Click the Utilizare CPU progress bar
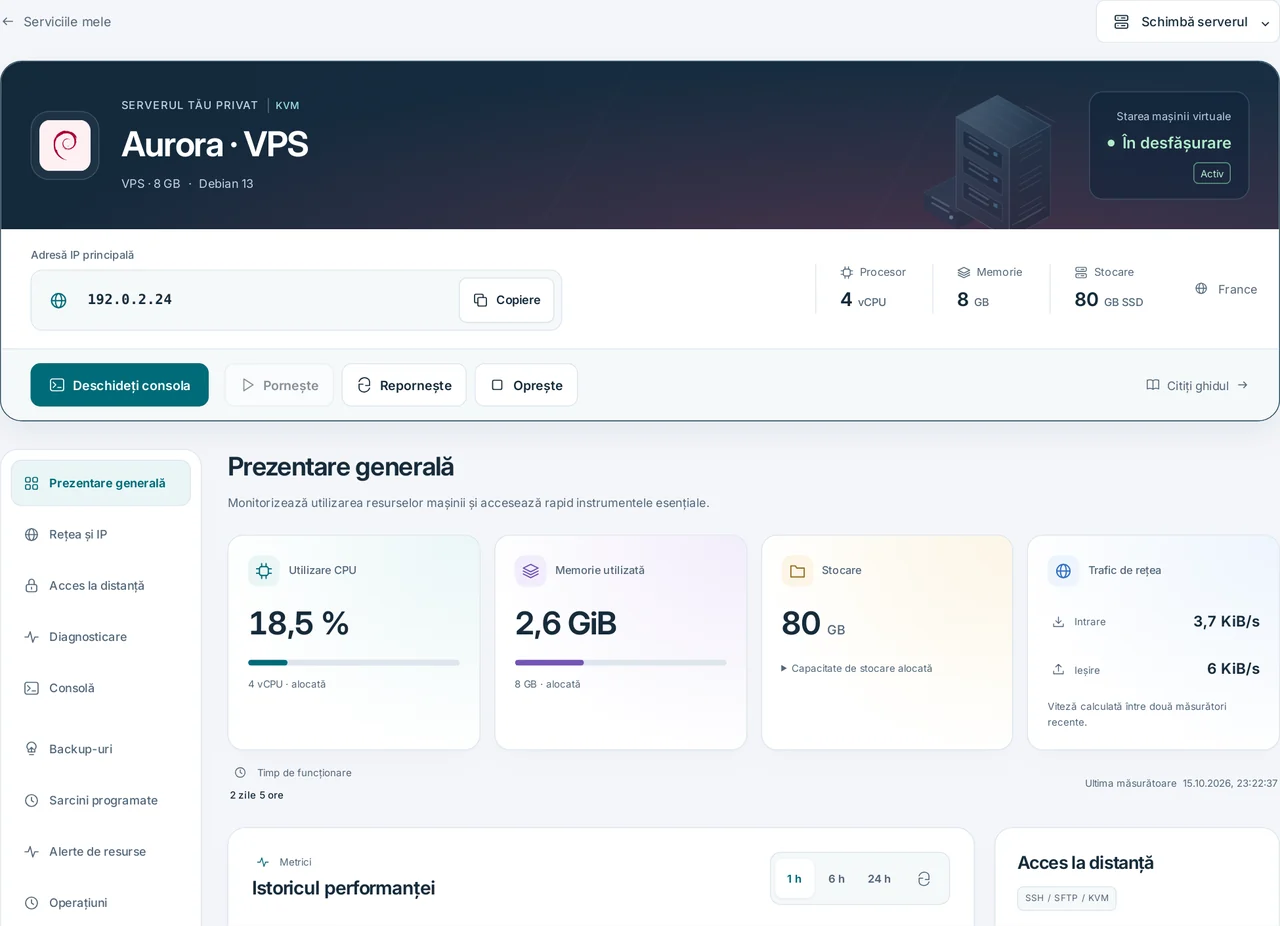Image resolution: width=1280 pixels, height=926 pixels. point(354,662)
